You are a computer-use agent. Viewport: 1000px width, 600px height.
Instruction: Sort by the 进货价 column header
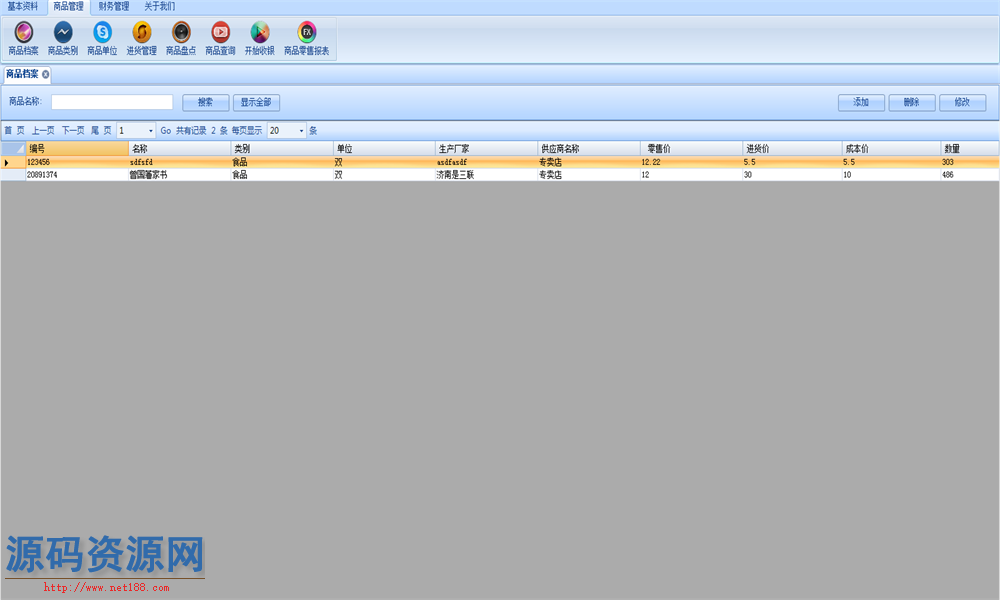click(x=792, y=149)
